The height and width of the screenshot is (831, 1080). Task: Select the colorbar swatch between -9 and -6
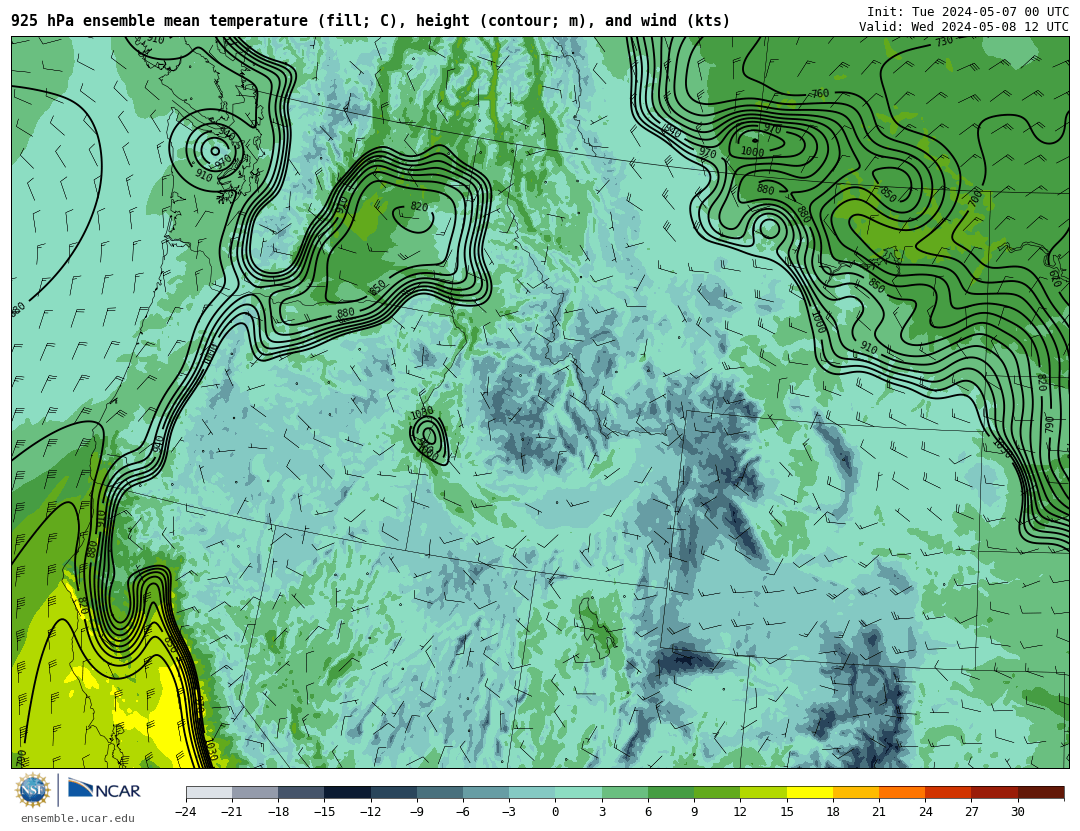point(440,792)
